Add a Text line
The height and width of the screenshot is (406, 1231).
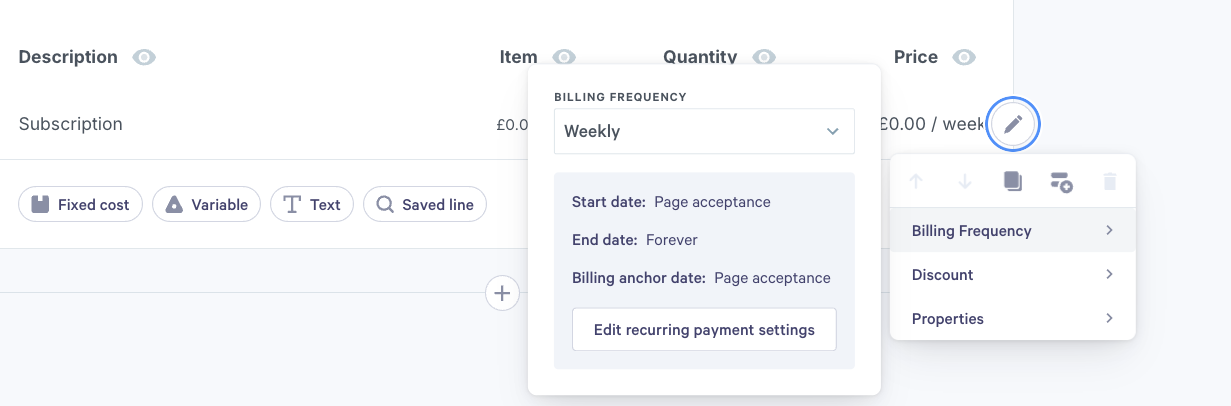coord(312,204)
